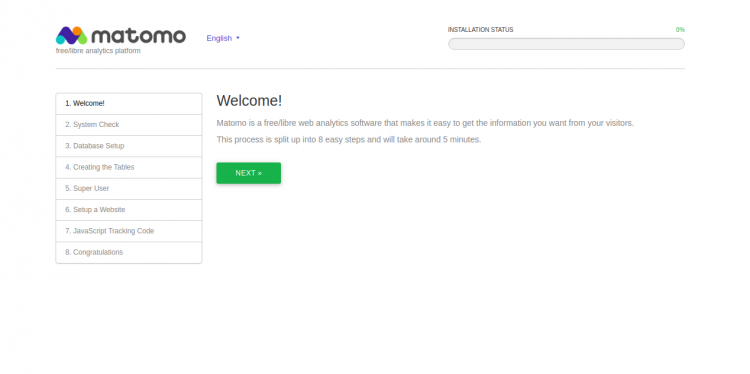750x374 pixels.
Task: Select step 5. Super User
Action: coord(129,188)
